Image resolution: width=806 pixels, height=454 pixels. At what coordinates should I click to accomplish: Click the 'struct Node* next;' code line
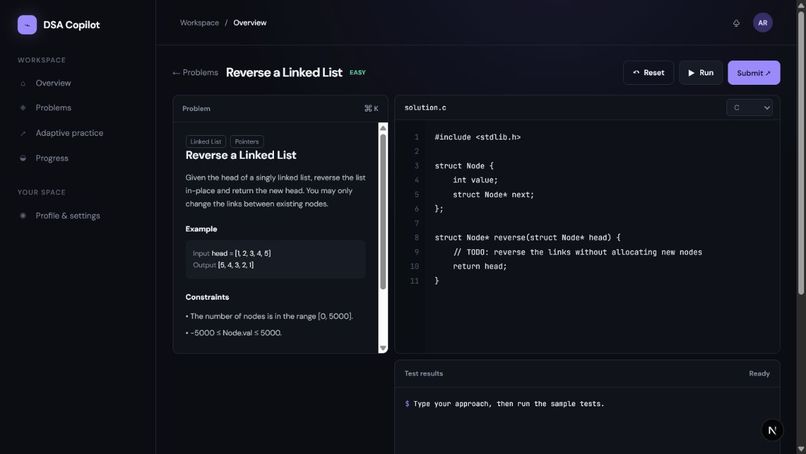pyautogui.click(x=493, y=194)
